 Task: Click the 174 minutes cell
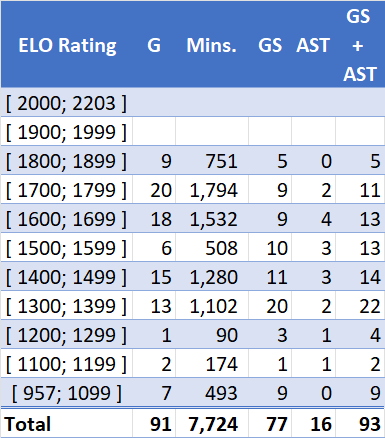(212, 364)
